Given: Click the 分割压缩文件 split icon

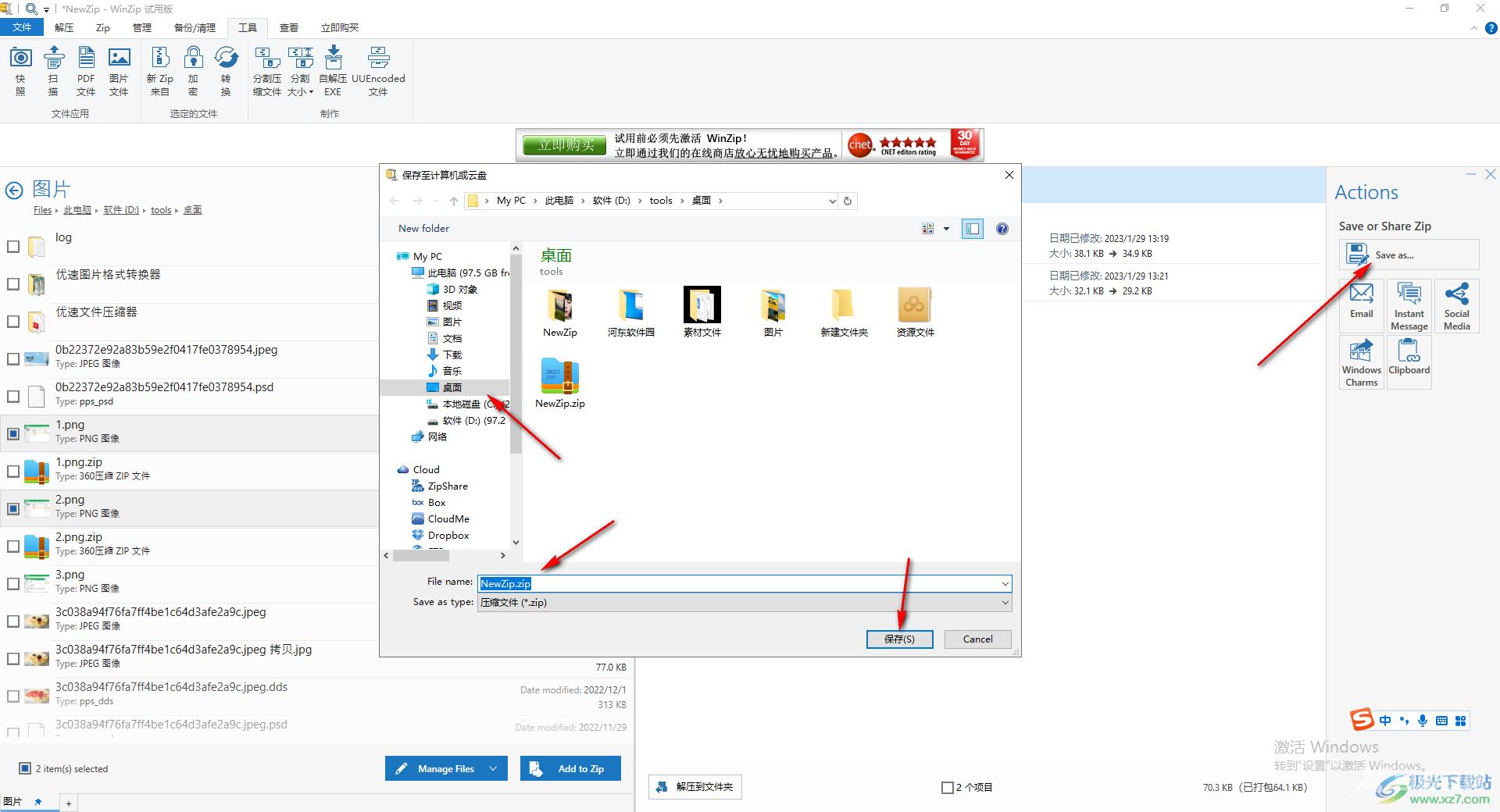Looking at the screenshot, I should (267, 70).
